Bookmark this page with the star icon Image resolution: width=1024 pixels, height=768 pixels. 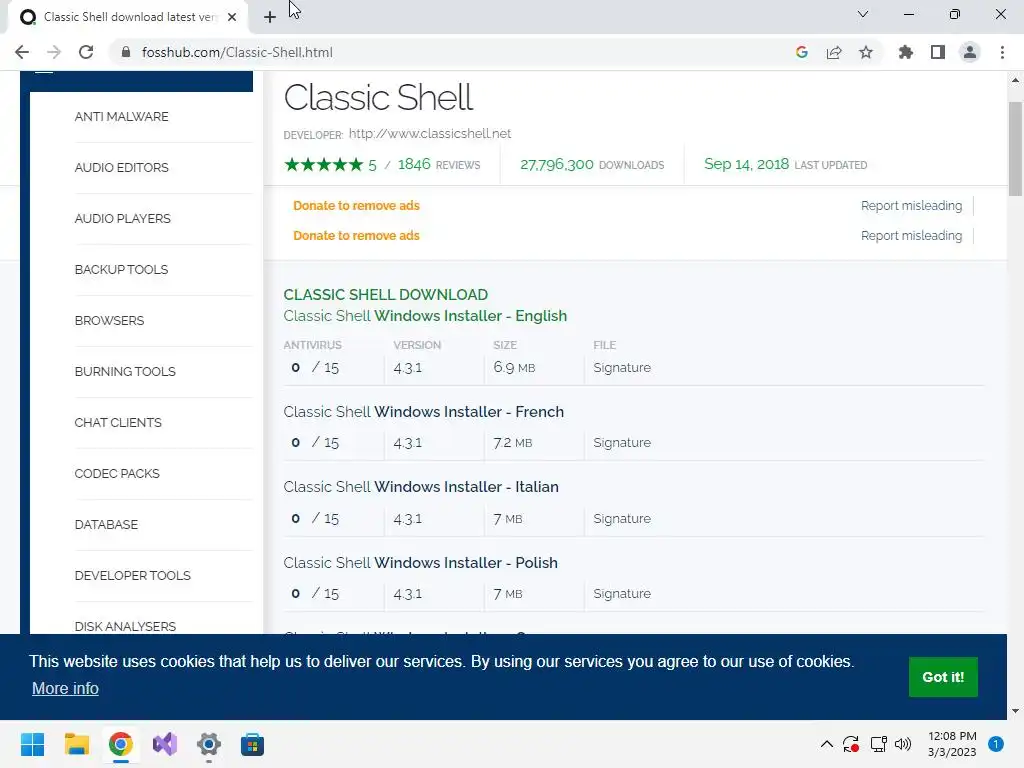[x=866, y=52]
